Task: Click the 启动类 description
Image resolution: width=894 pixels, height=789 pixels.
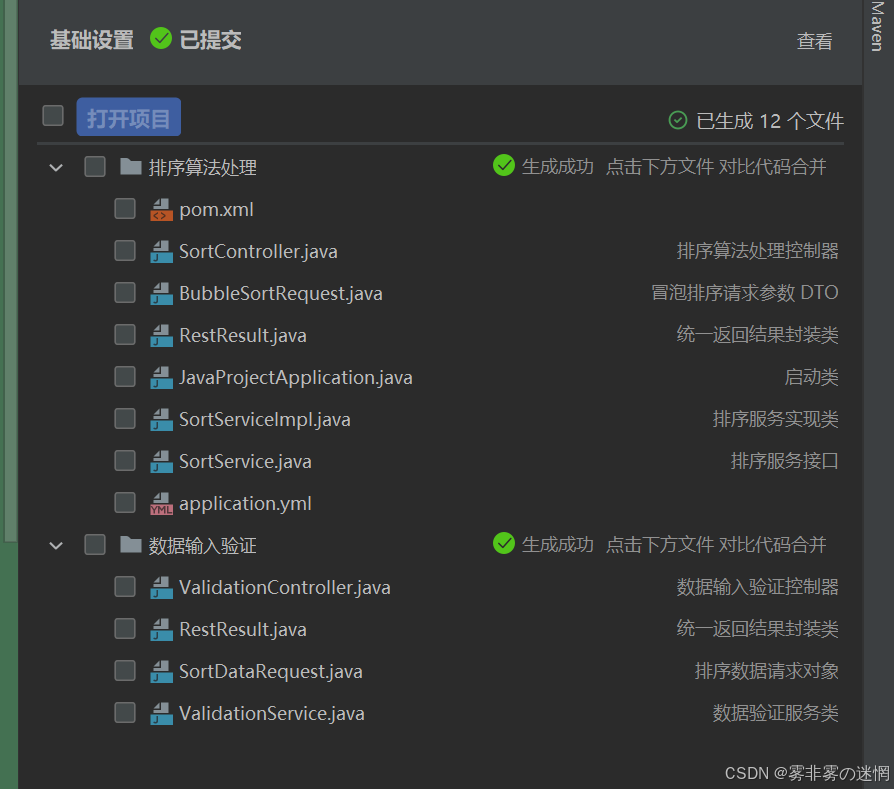Action: tap(812, 377)
